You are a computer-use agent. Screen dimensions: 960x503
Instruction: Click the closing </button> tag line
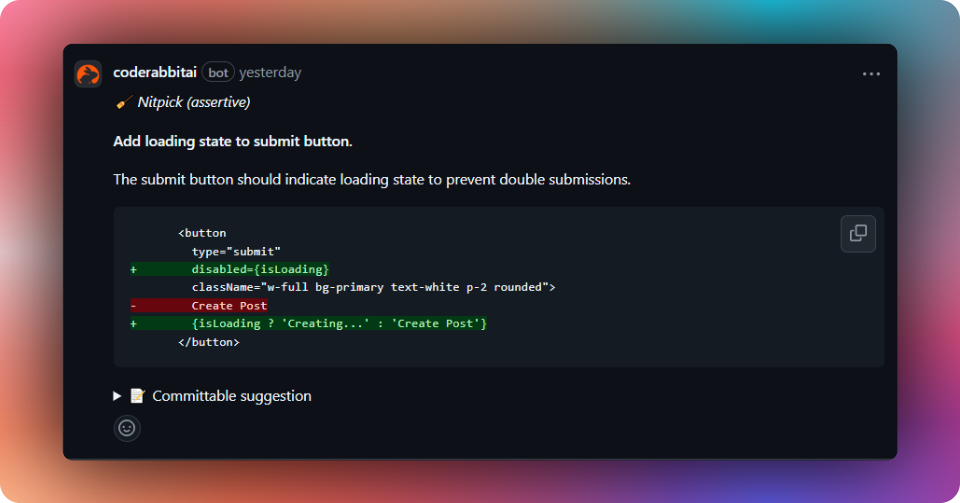209,342
